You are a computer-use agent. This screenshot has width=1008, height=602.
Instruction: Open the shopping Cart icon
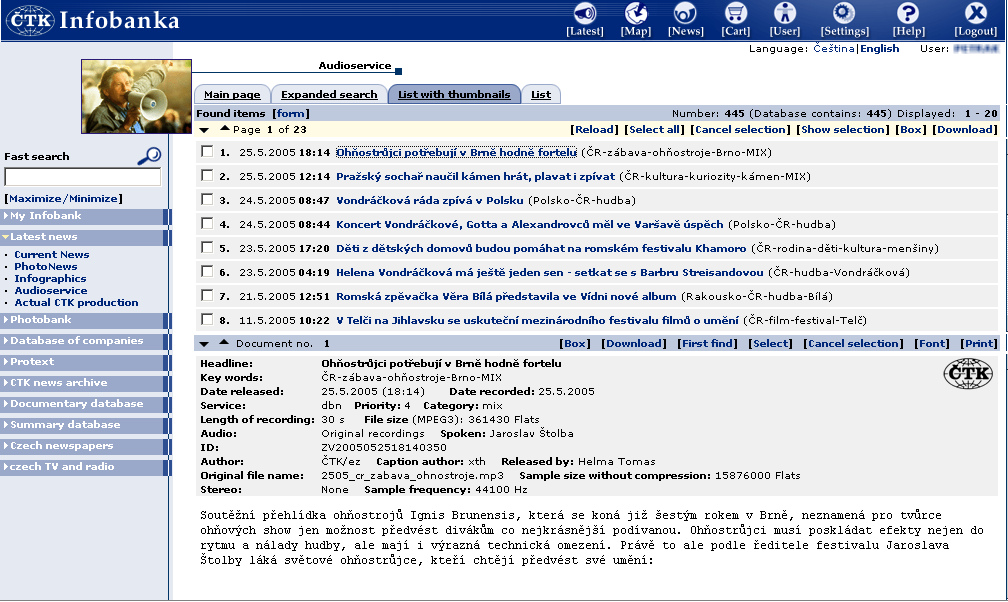(736, 13)
